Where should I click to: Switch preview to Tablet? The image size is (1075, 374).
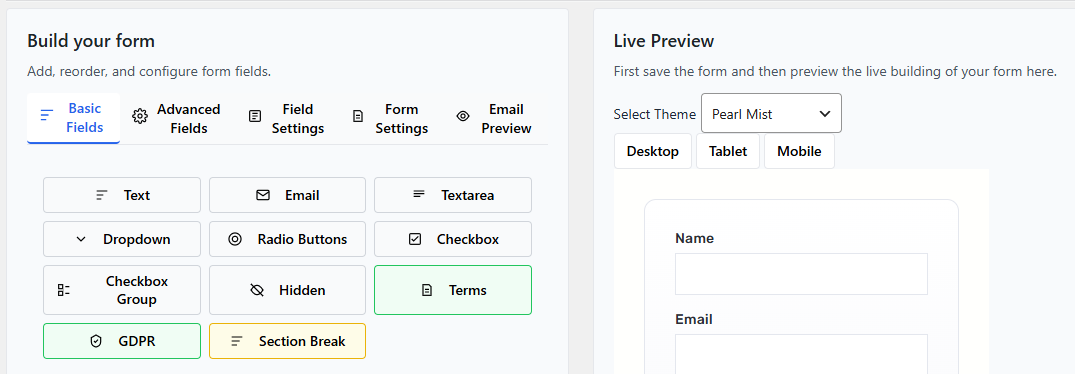pyautogui.click(x=728, y=151)
